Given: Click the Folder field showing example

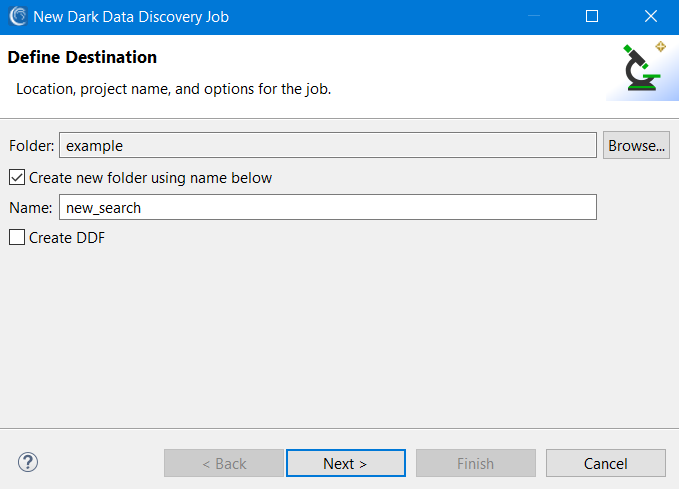Looking at the screenshot, I should pyautogui.click(x=328, y=146).
